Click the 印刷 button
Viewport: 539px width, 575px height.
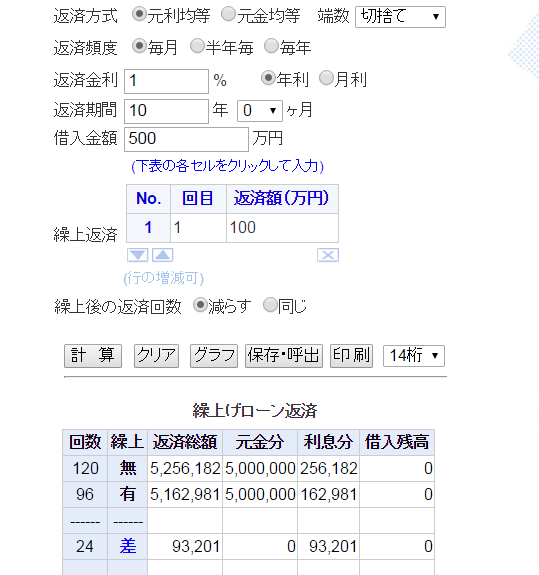point(351,356)
